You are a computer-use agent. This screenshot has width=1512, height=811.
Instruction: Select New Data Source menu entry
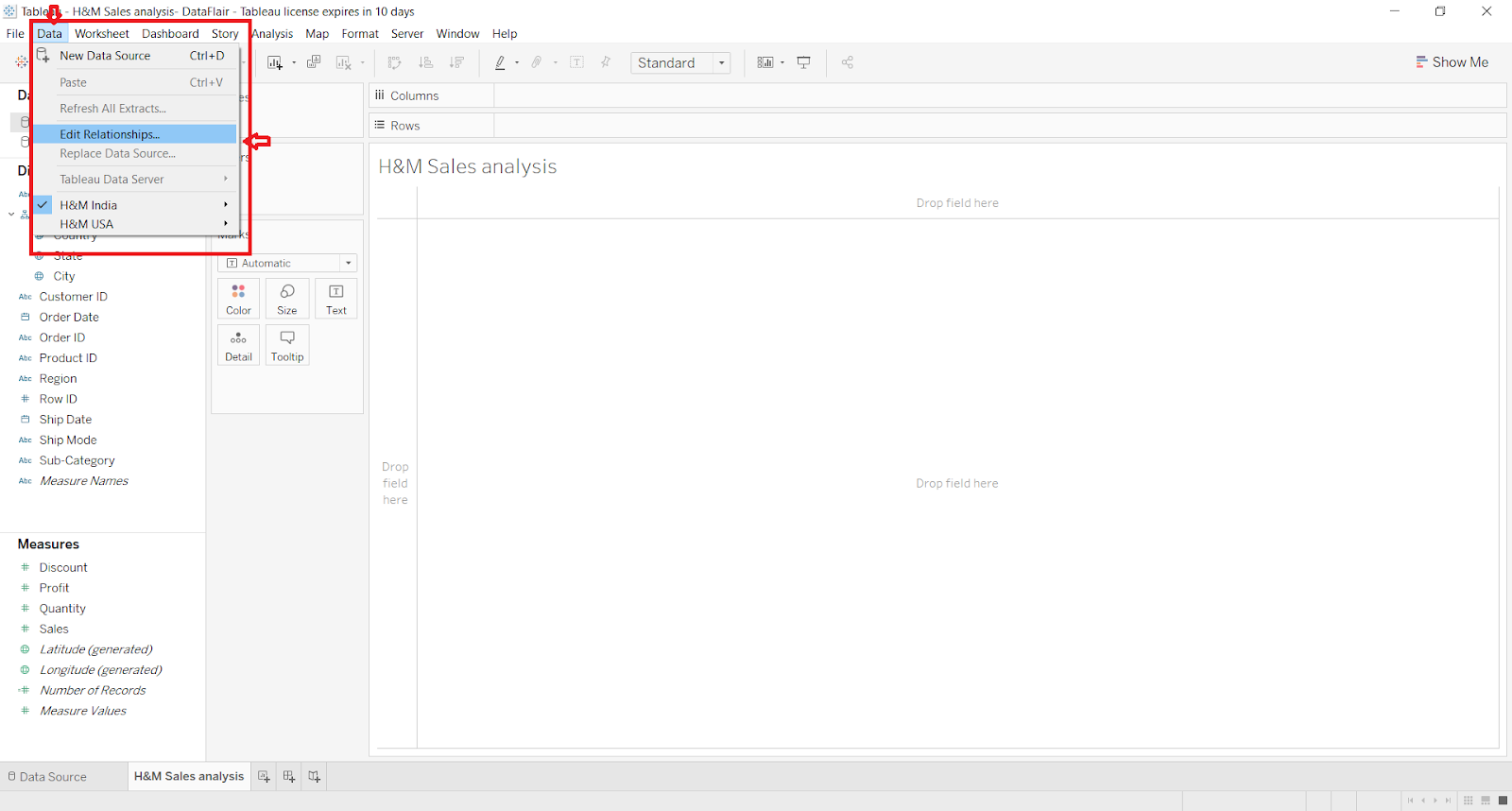(135, 56)
